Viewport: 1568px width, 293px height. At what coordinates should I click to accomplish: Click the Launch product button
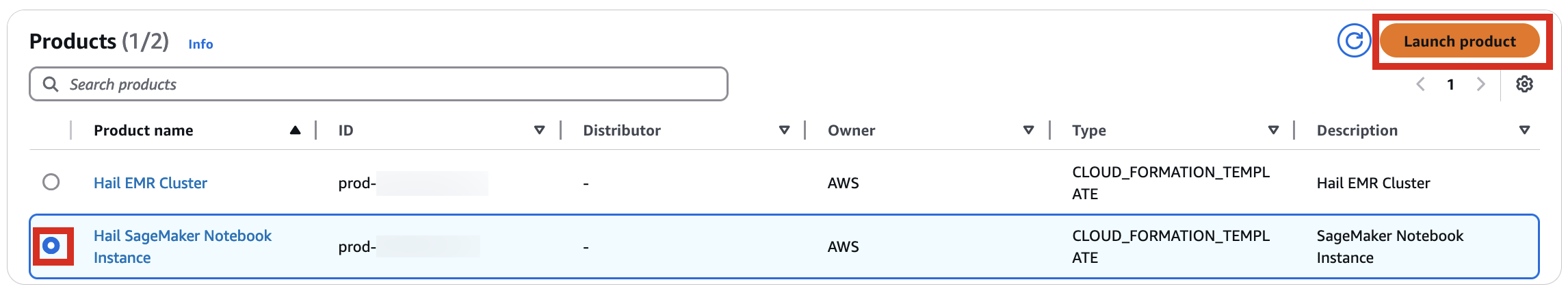(x=1460, y=41)
